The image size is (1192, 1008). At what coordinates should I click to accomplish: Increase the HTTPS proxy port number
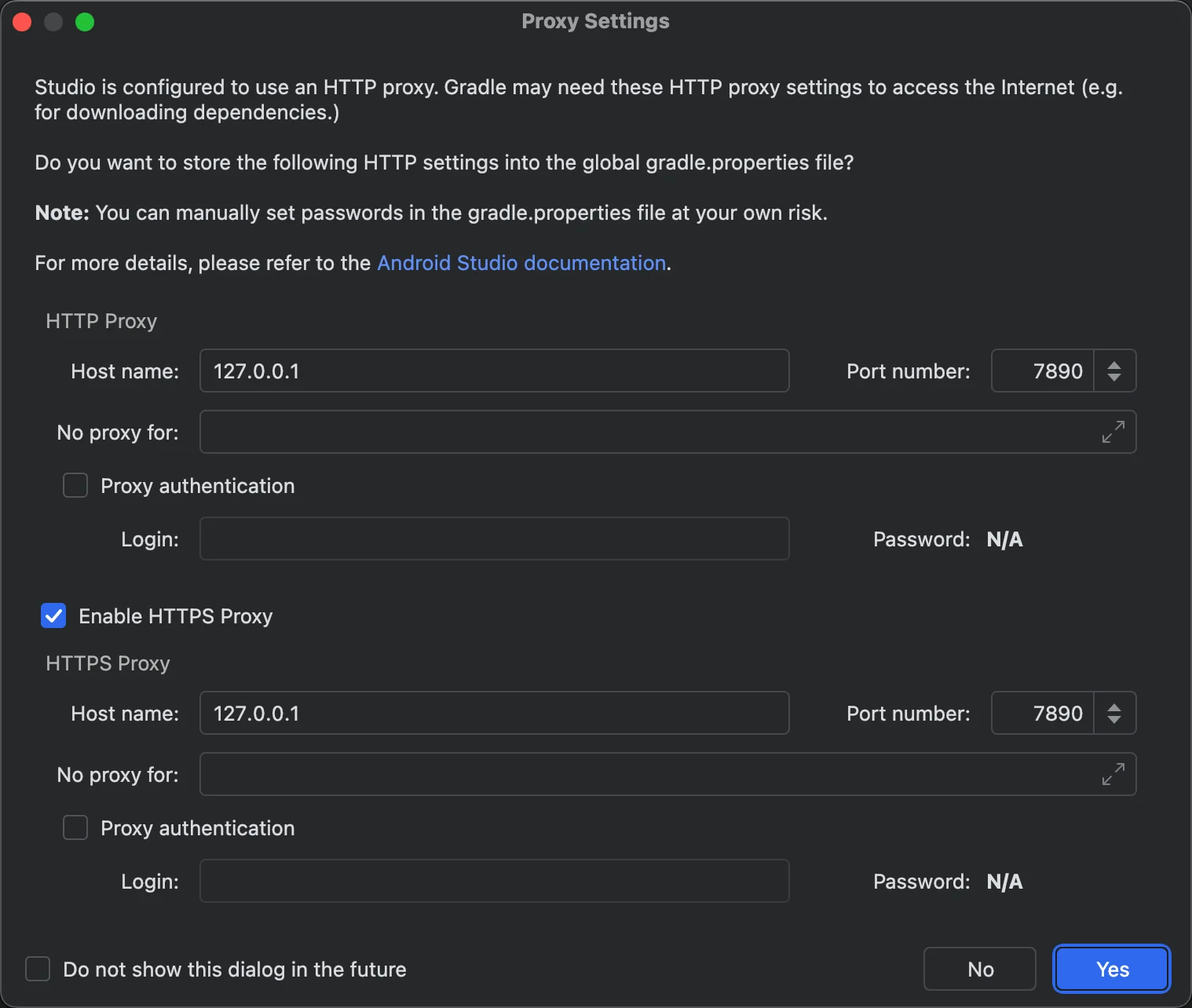[x=1114, y=707]
